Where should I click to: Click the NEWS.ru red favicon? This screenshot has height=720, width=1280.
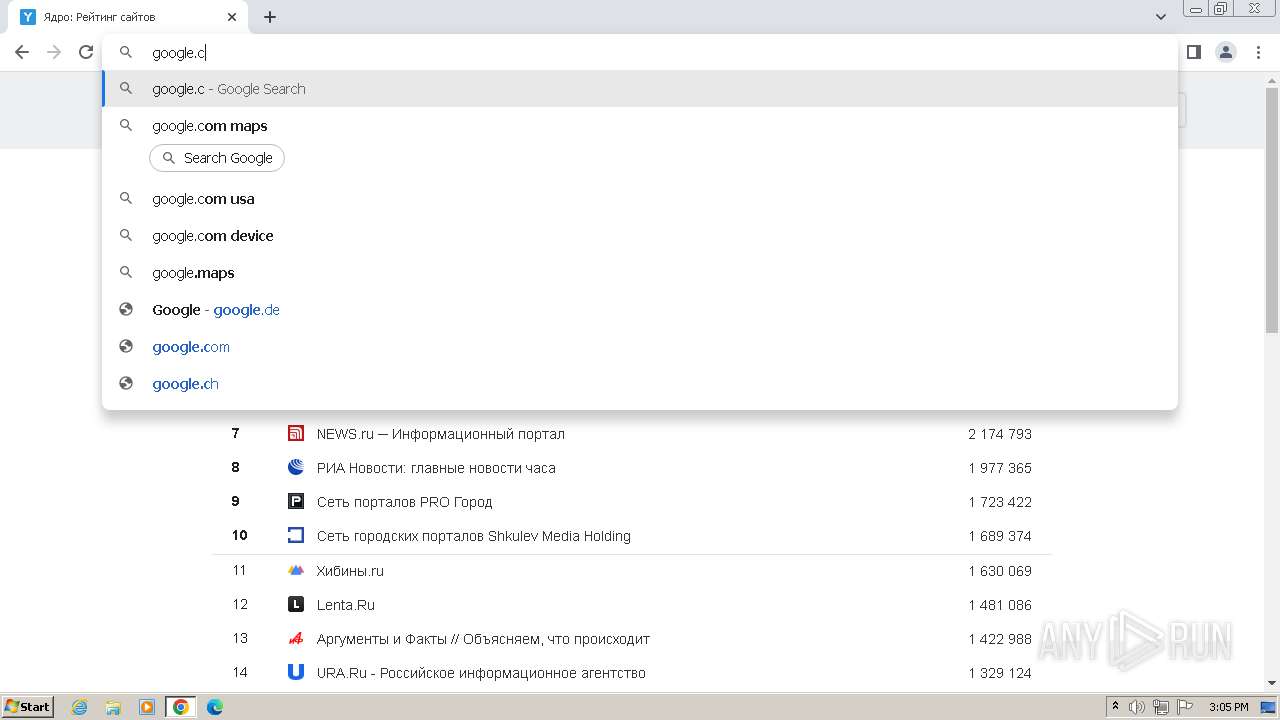pos(296,433)
